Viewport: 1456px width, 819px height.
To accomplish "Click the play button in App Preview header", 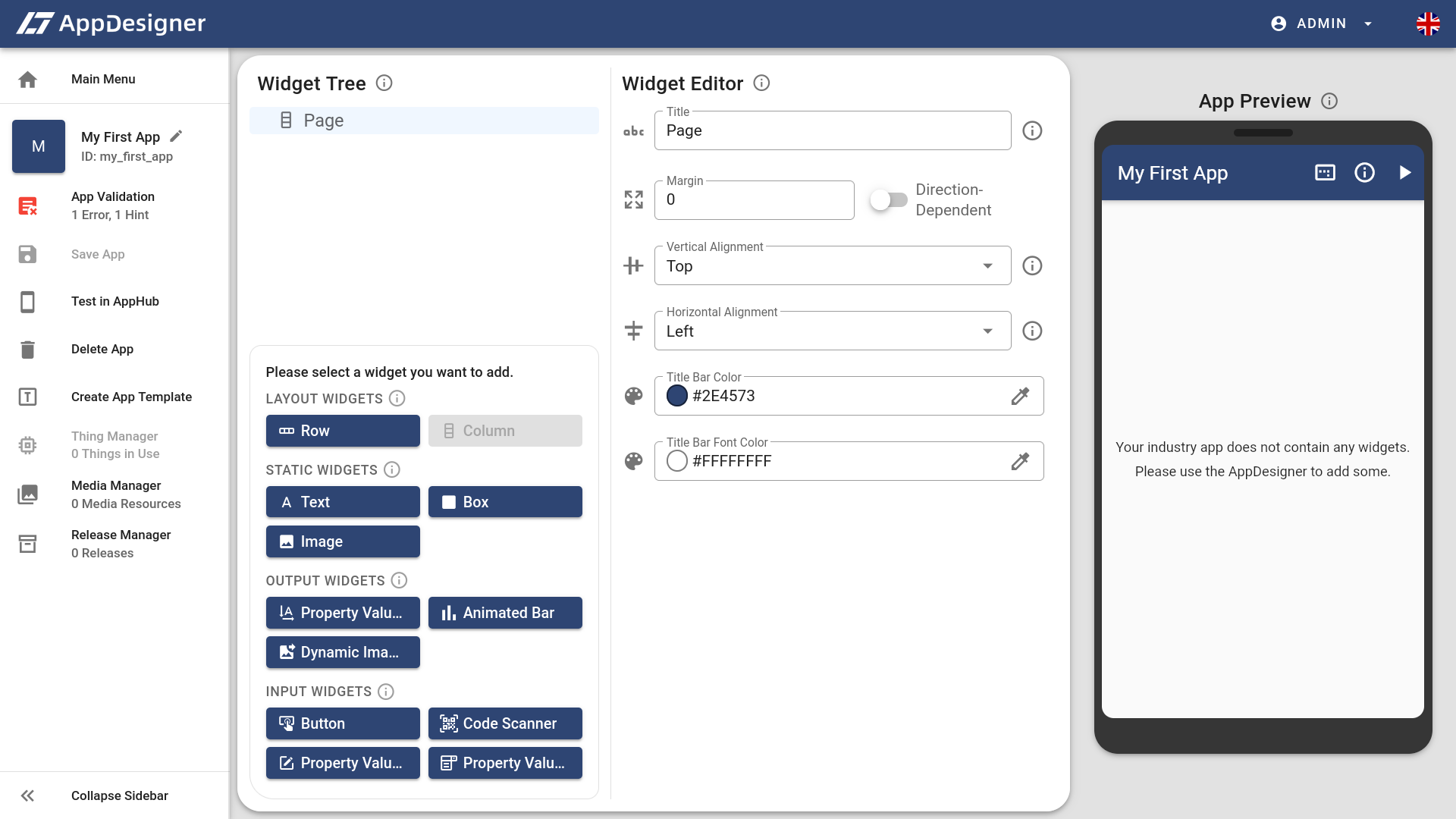I will 1406,172.
